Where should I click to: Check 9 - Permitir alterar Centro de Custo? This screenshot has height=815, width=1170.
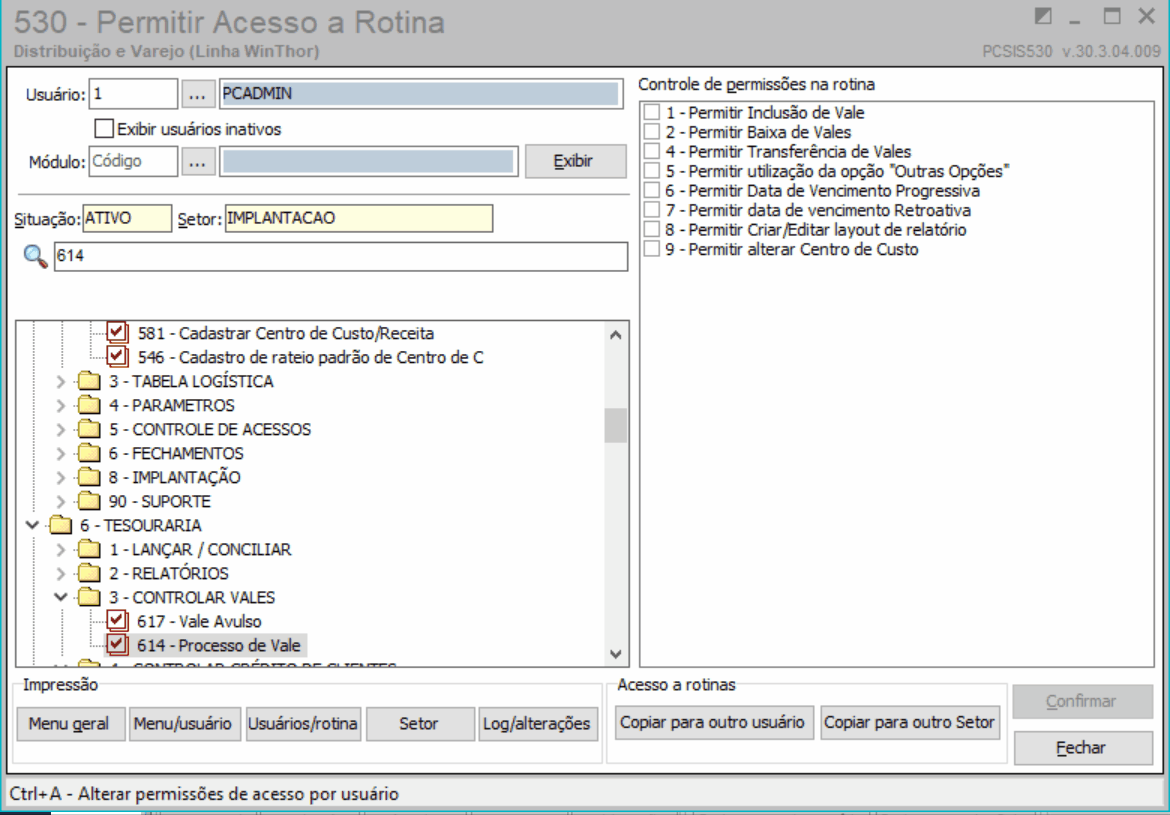pyautogui.click(x=652, y=249)
